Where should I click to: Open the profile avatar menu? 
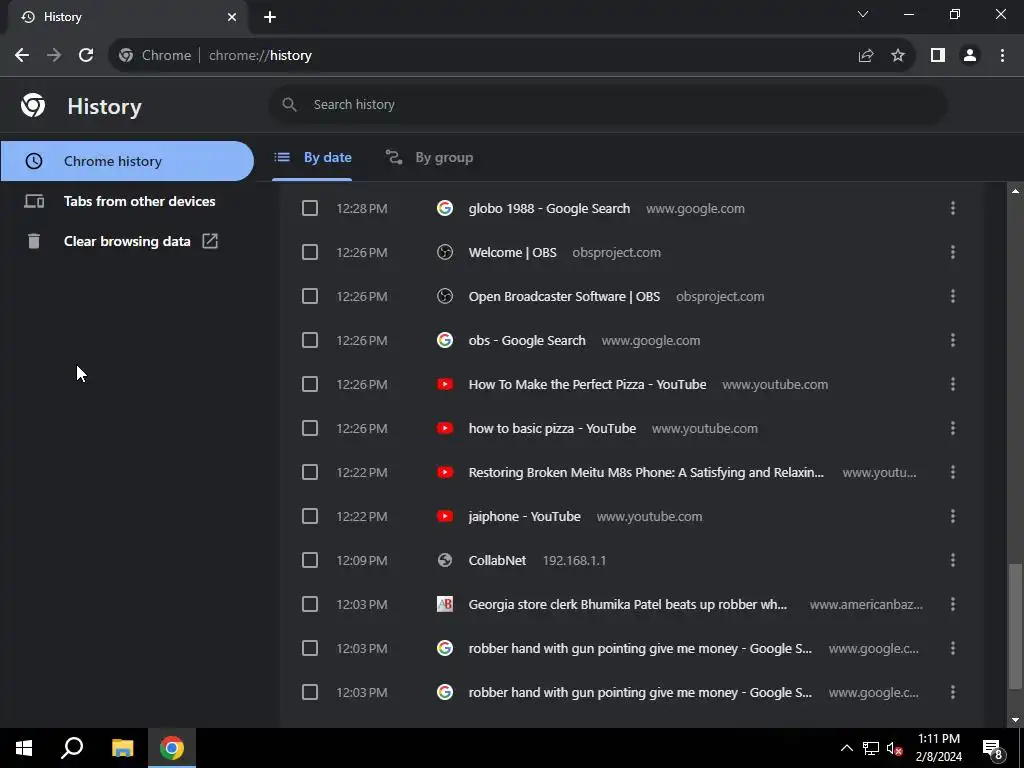point(970,56)
